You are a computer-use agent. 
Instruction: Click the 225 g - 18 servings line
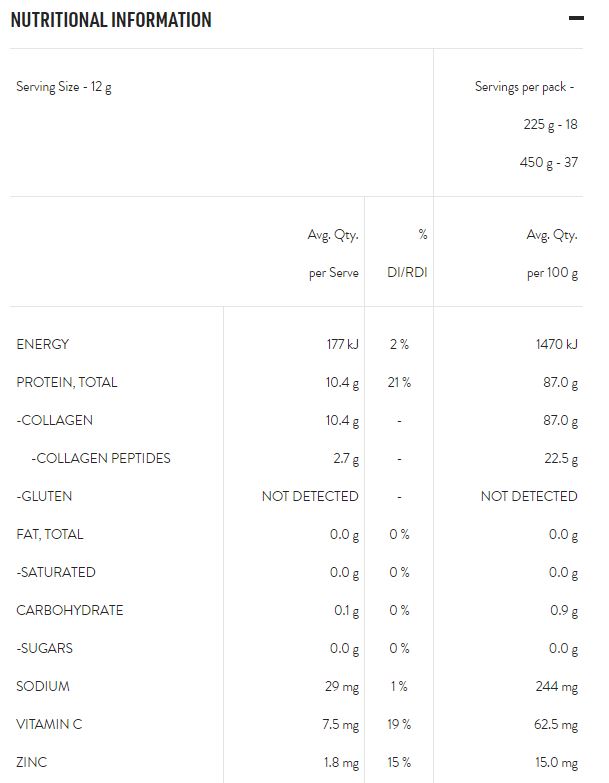(550, 124)
